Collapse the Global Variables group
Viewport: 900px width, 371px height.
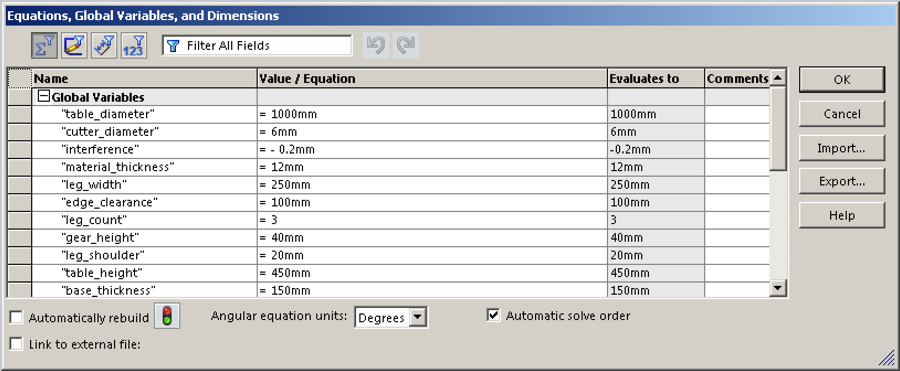tap(43, 97)
